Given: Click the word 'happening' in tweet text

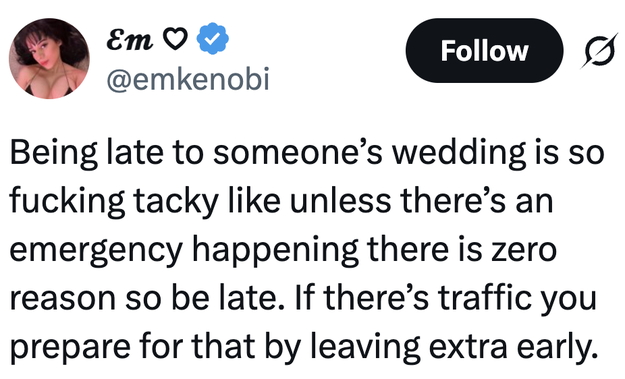Looking at the screenshot, I should 275,251.
